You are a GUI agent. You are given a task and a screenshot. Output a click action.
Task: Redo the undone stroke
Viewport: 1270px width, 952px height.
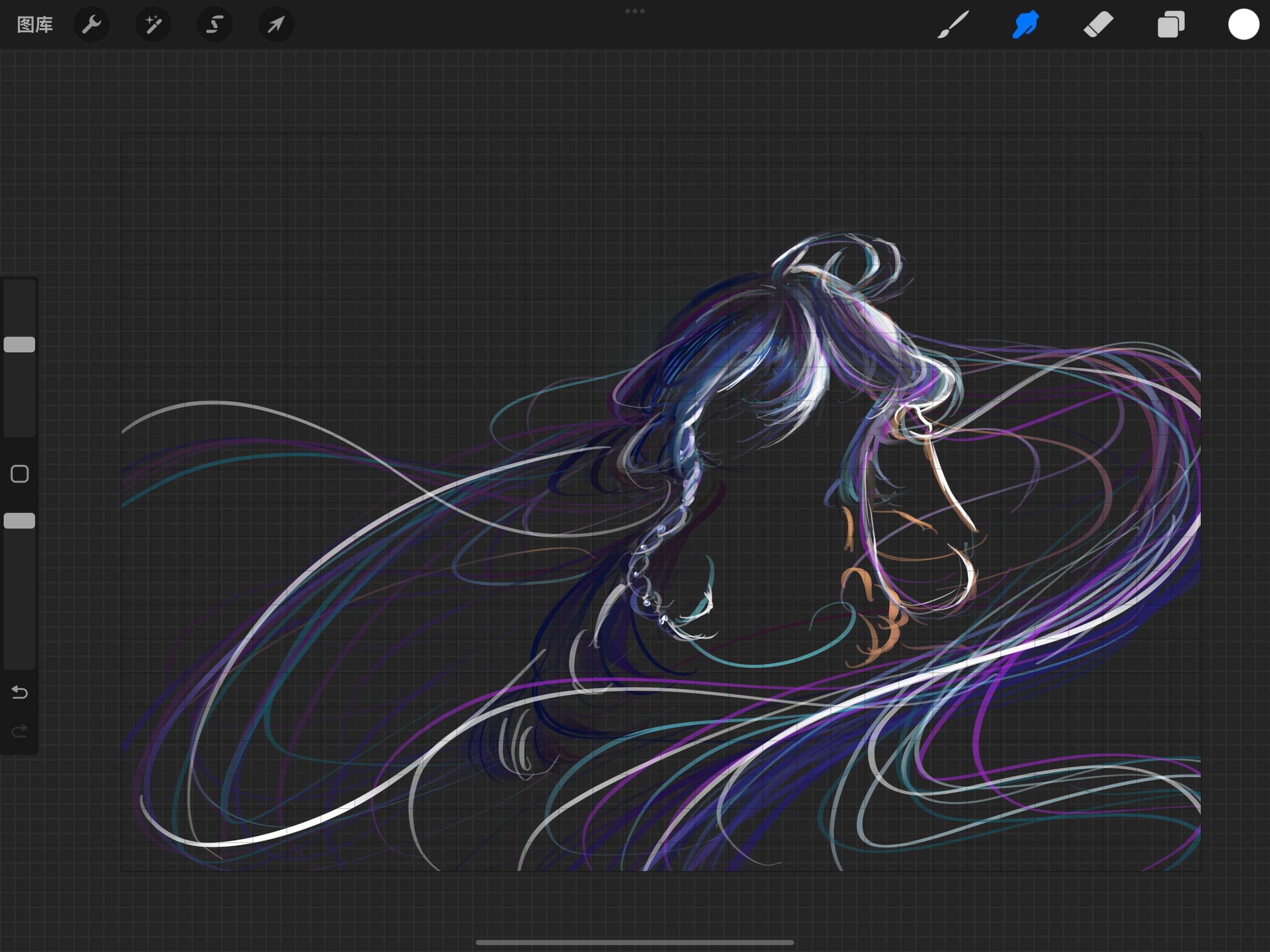19,731
